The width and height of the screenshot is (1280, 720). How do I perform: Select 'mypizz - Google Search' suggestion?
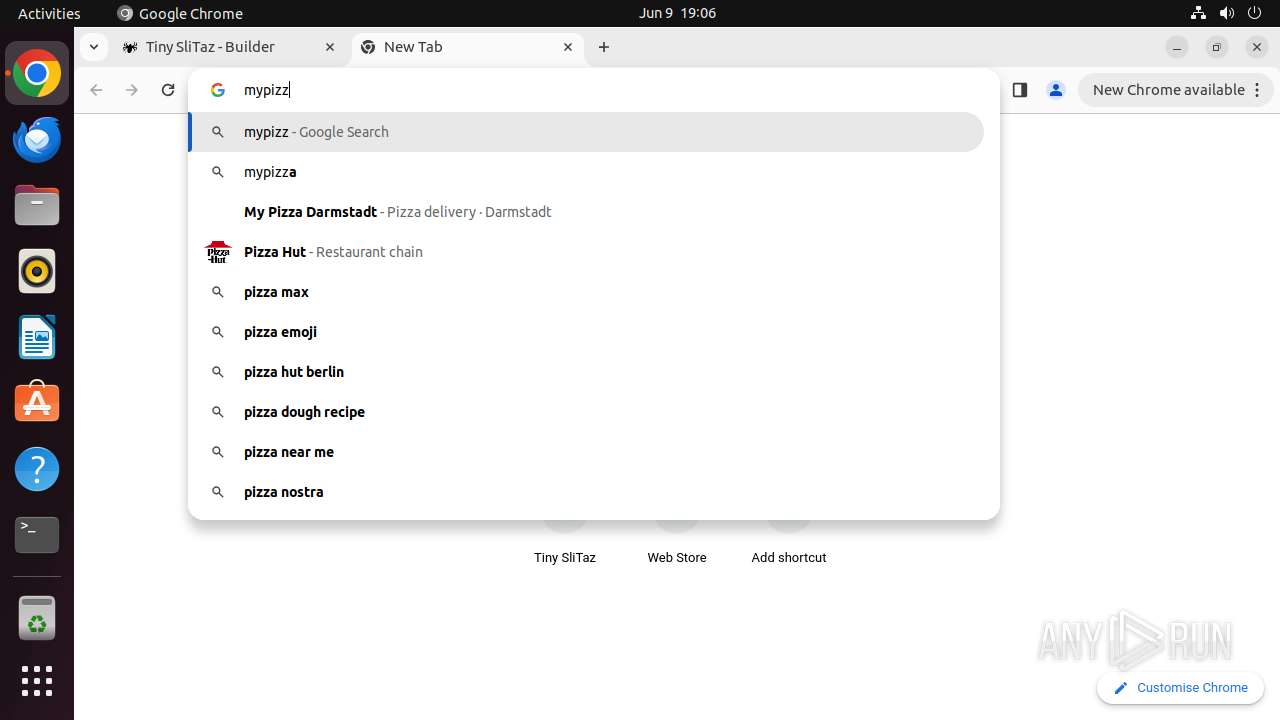pyautogui.click(x=587, y=132)
